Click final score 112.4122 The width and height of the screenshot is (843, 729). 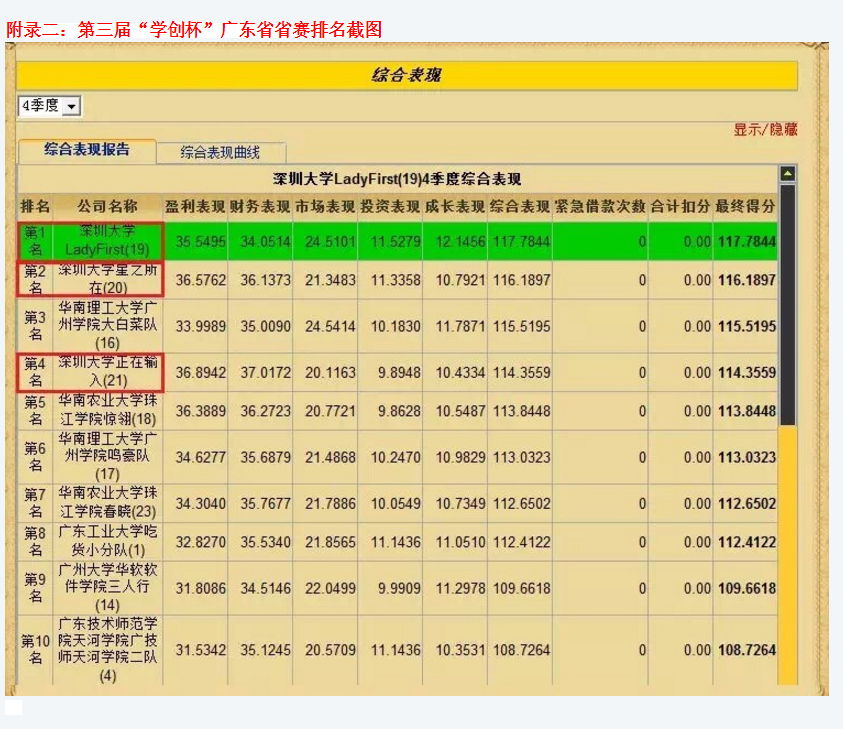point(747,542)
